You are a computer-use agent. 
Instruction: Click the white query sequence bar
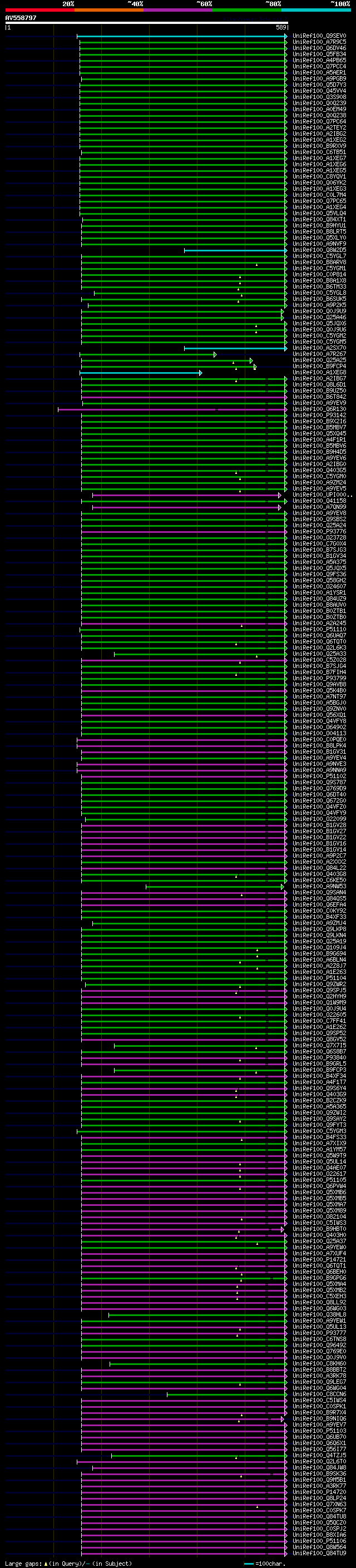pyautogui.click(x=147, y=23)
